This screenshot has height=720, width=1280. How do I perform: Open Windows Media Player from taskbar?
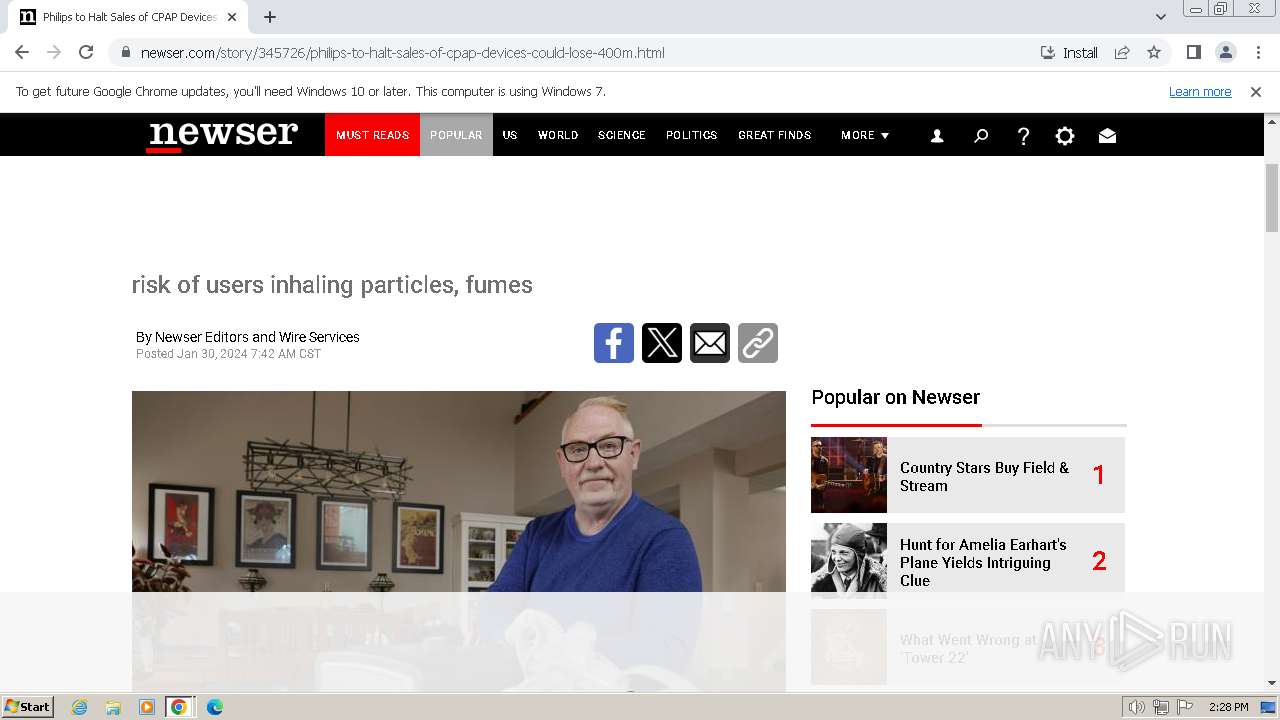pyautogui.click(x=146, y=707)
